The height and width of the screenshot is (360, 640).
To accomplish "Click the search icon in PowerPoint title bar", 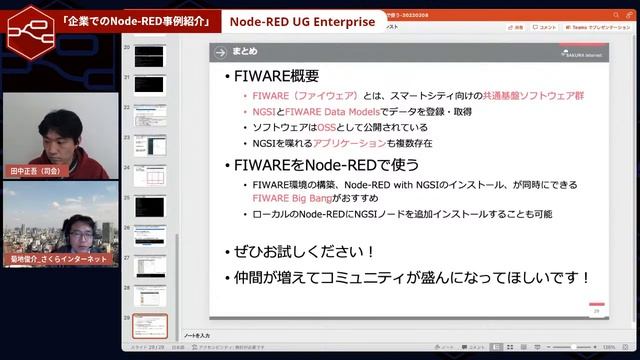I will [616, 15].
